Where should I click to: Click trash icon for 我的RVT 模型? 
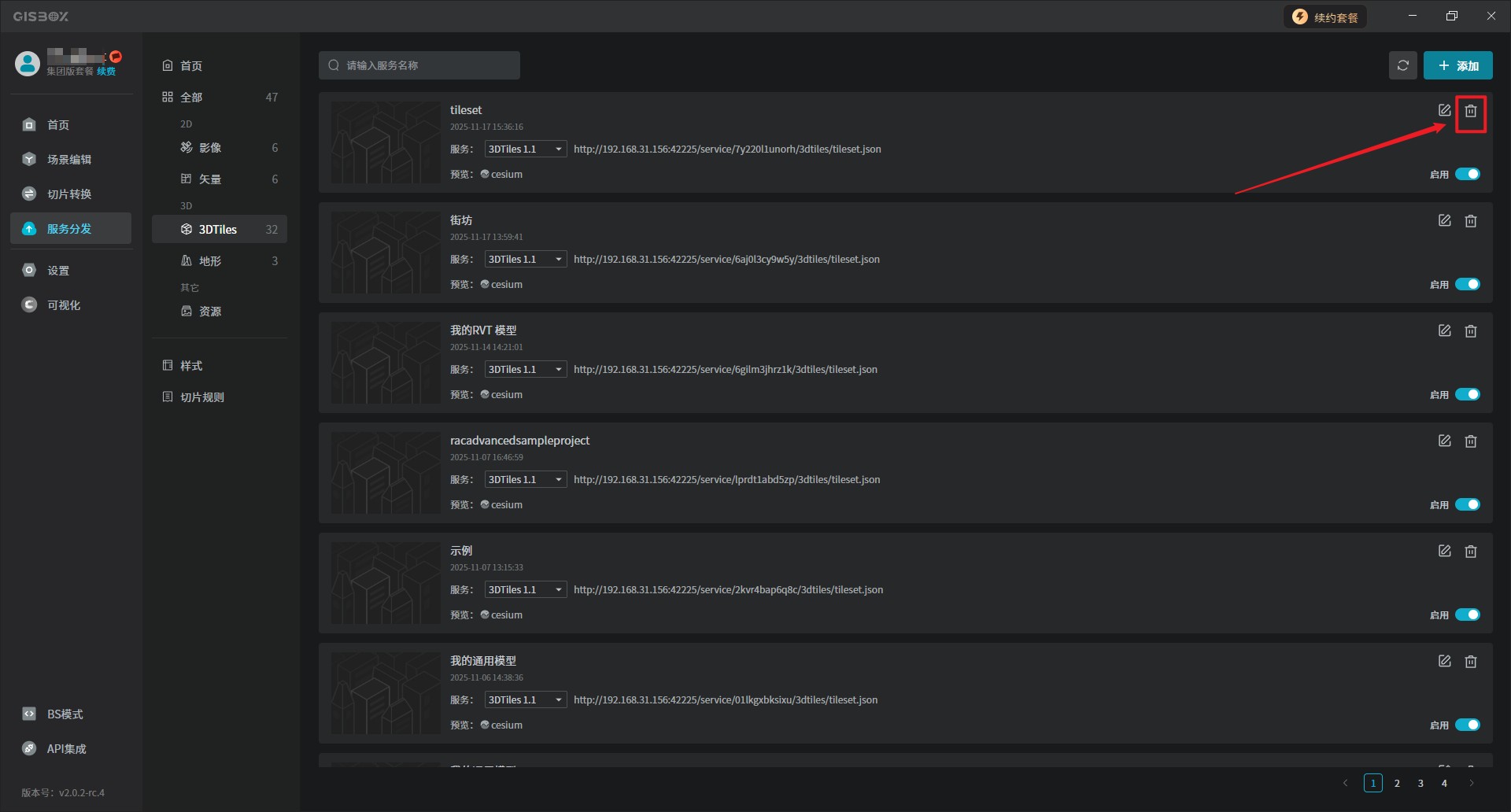click(1470, 331)
